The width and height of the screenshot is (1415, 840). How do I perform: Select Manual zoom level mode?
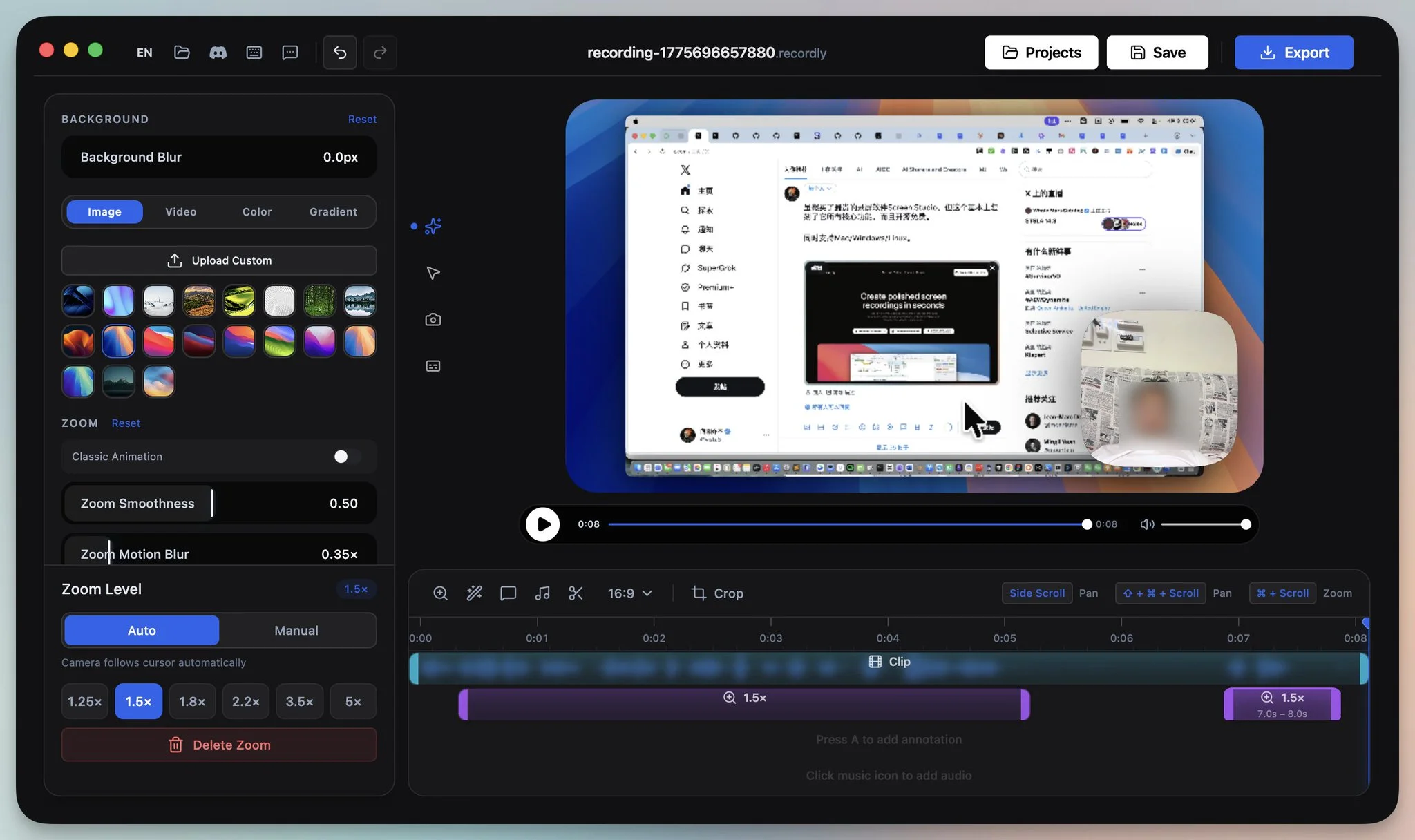[296, 631]
